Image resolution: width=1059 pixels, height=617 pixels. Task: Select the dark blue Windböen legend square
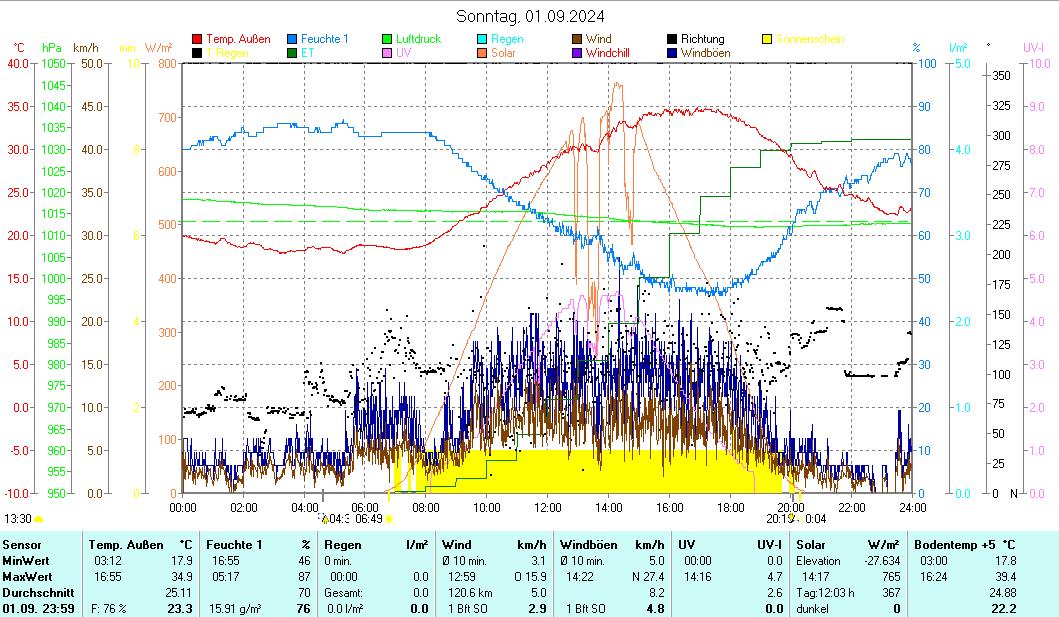672,53
